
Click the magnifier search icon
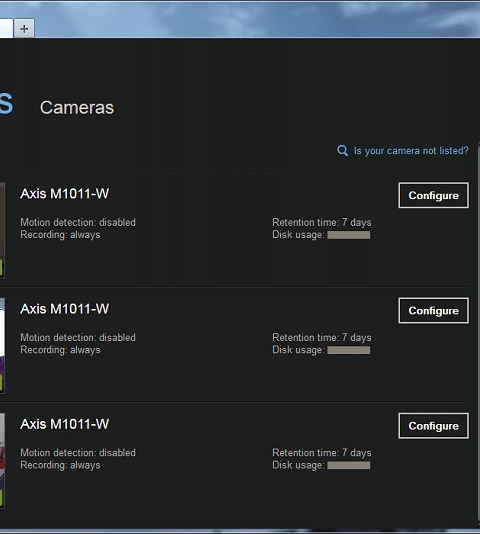coord(342,151)
